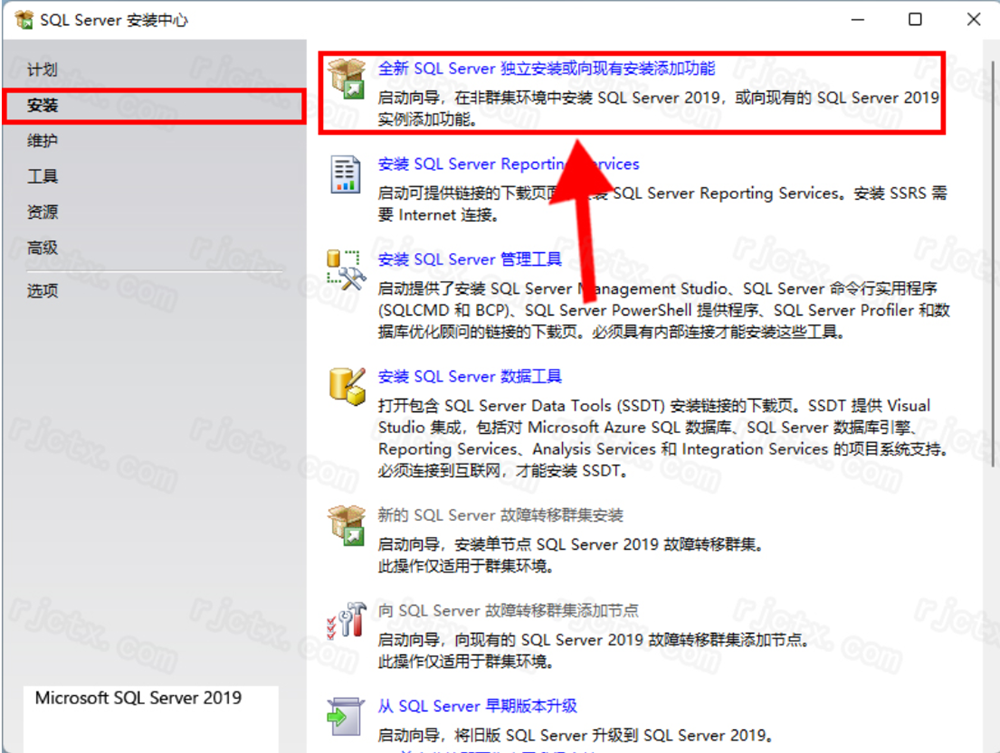Viewport: 1000px width, 753px height.
Task: Select the 安装 sidebar item
Action: pyautogui.click(x=43, y=105)
